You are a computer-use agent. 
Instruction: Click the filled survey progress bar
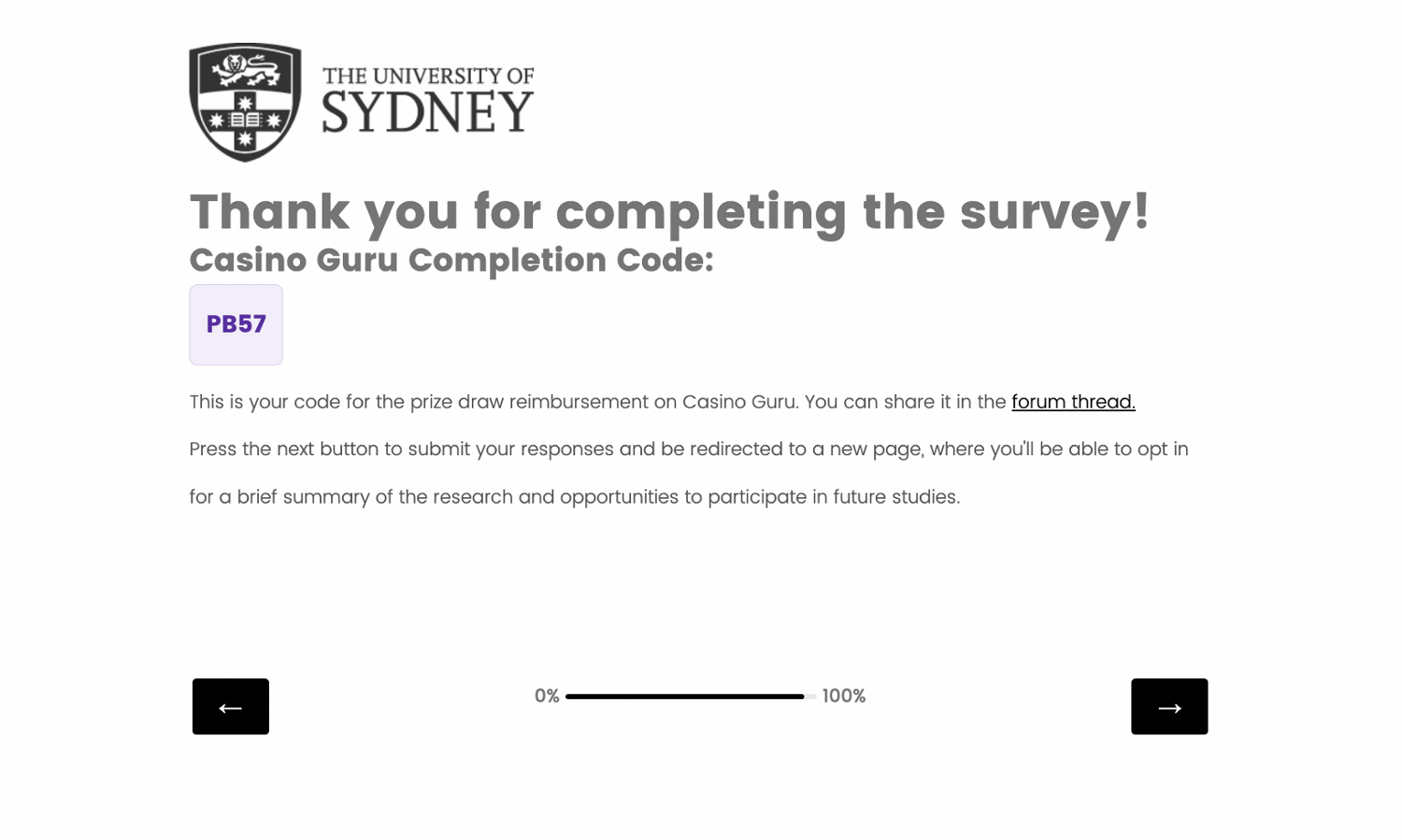coord(684,696)
